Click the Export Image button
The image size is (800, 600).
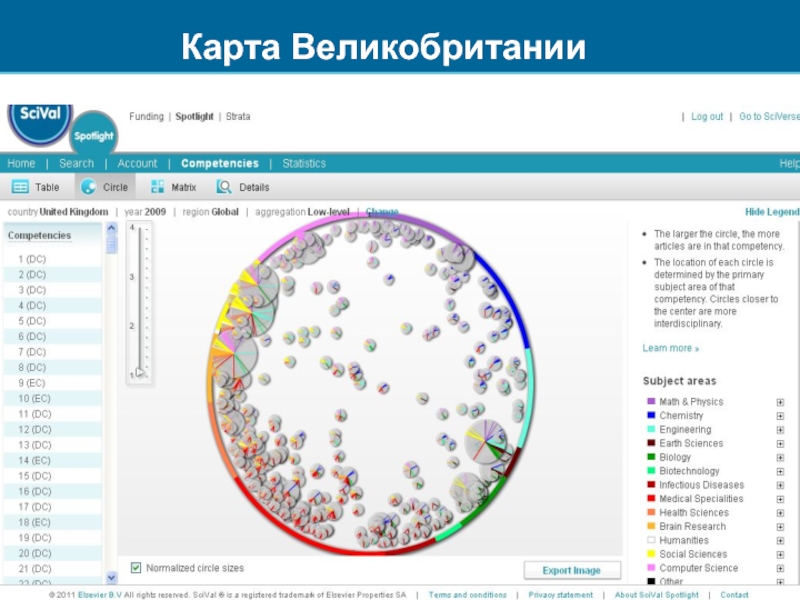pyautogui.click(x=572, y=570)
